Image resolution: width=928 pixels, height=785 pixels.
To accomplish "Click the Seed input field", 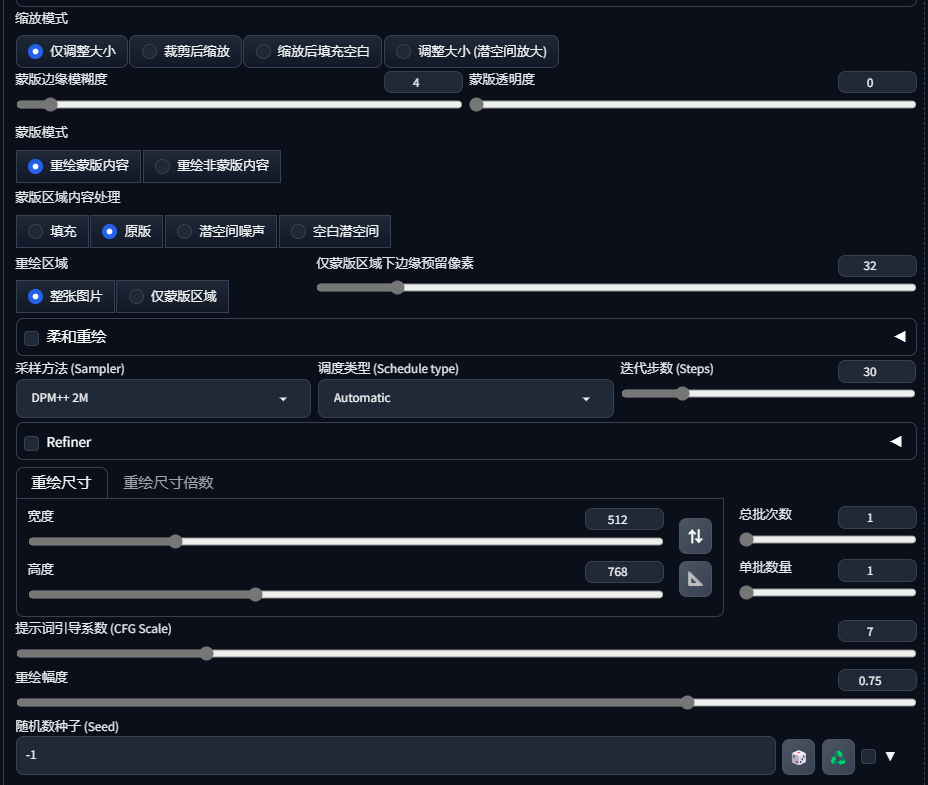I will (x=396, y=755).
